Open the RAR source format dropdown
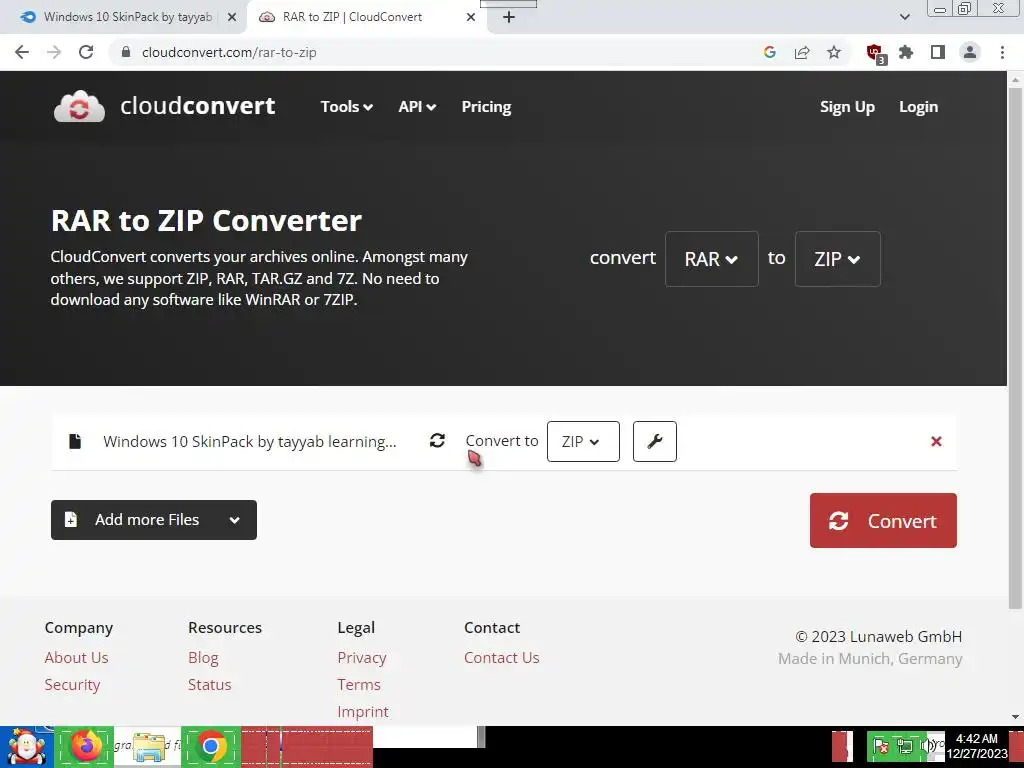Screen dimensions: 1024x768 [711, 259]
